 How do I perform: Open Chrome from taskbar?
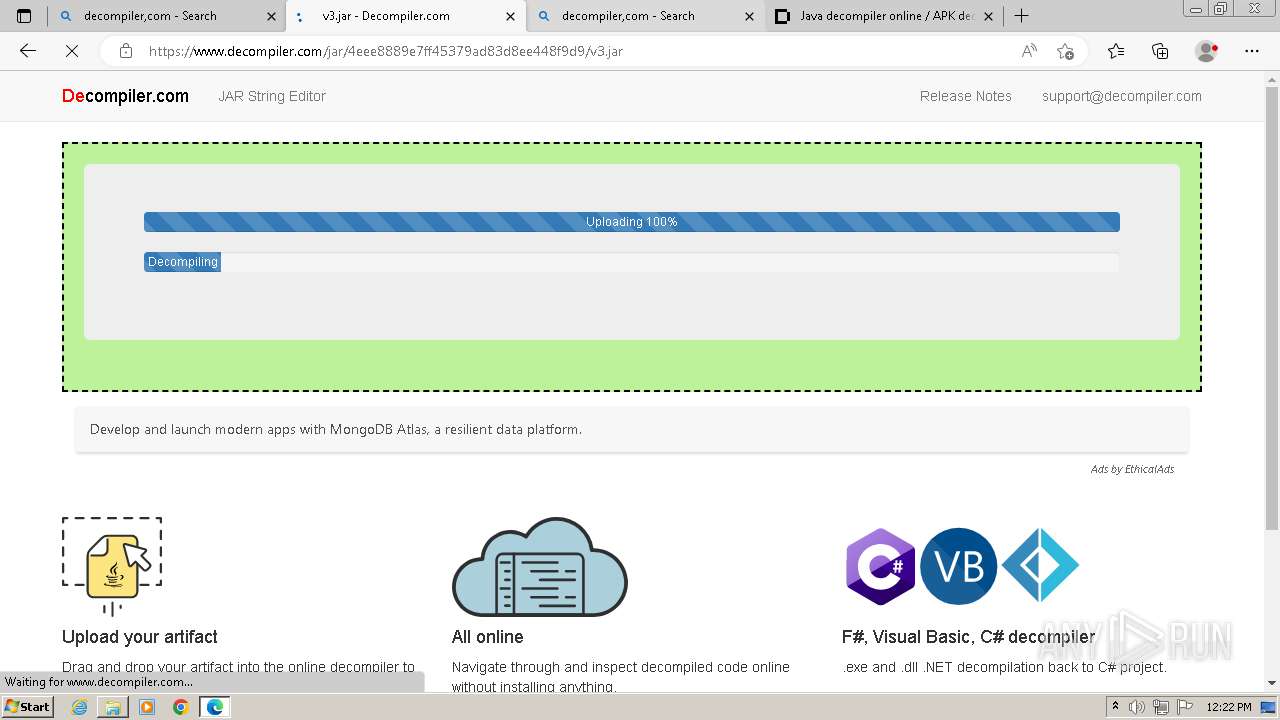point(181,707)
